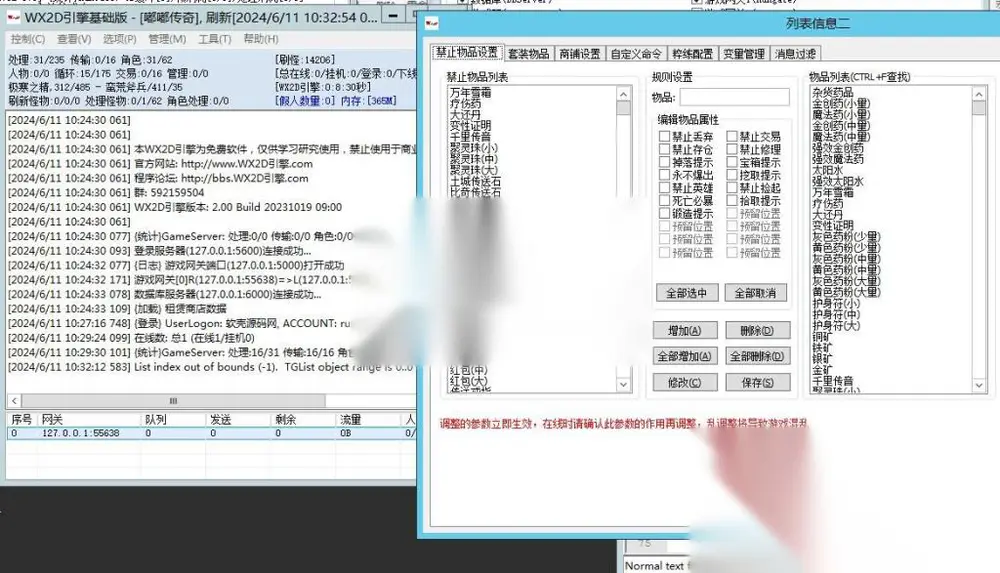The height and width of the screenshot is (573, 1000).
Task: Click the 修改(C) button
Action: pos(685,382)
